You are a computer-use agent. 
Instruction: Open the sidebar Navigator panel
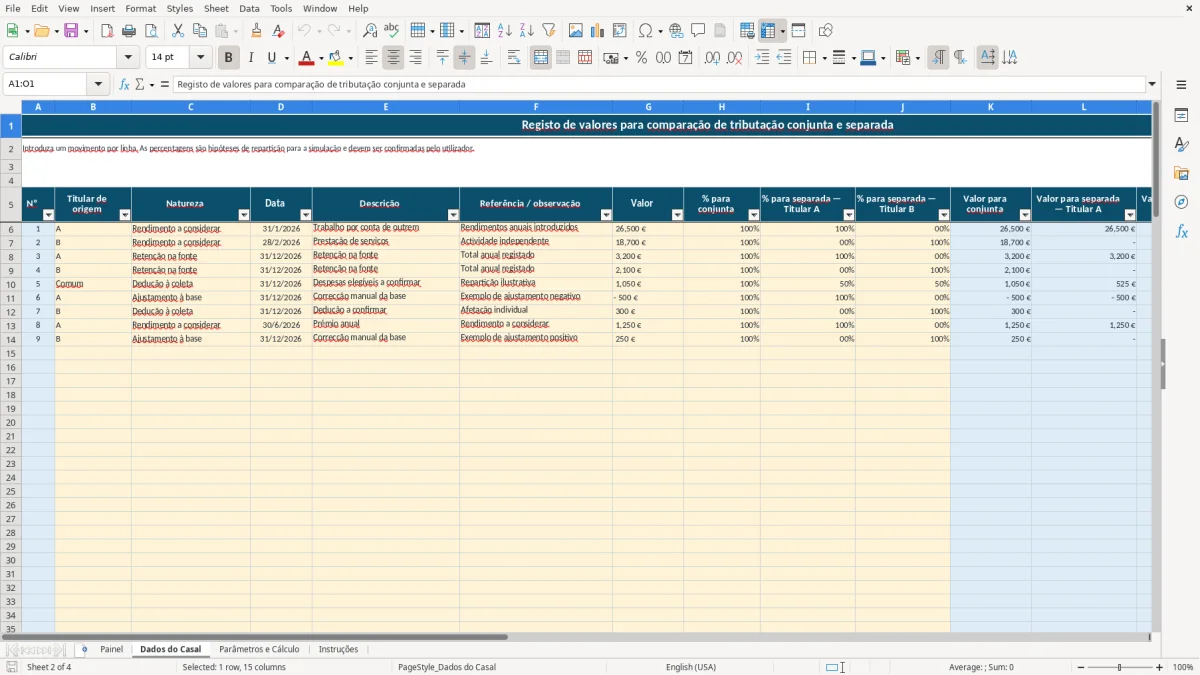[x=1181, y=202]
